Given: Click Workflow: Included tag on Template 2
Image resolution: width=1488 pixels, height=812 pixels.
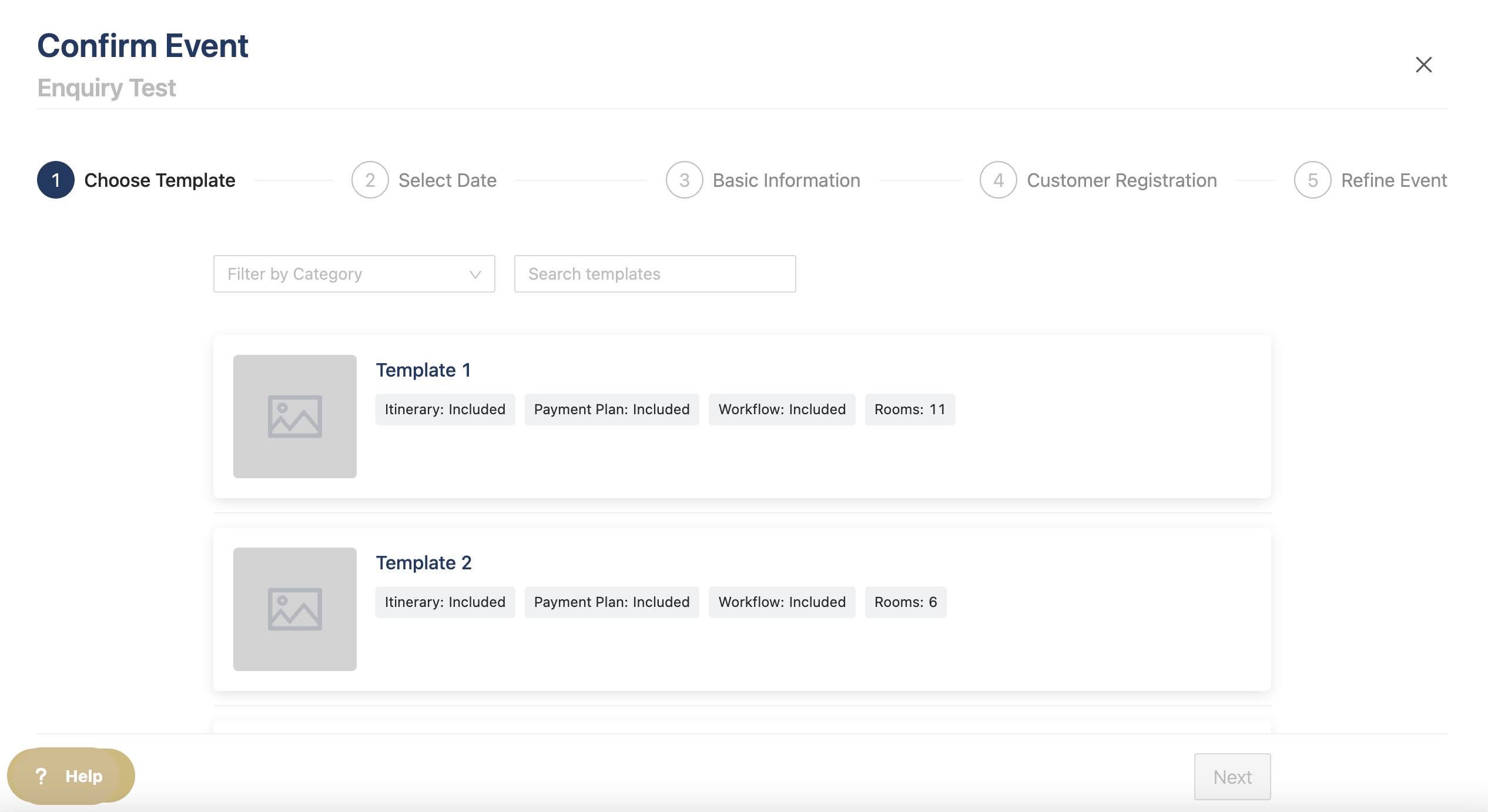Looking at the screenshot, I should tap(782, 602).
